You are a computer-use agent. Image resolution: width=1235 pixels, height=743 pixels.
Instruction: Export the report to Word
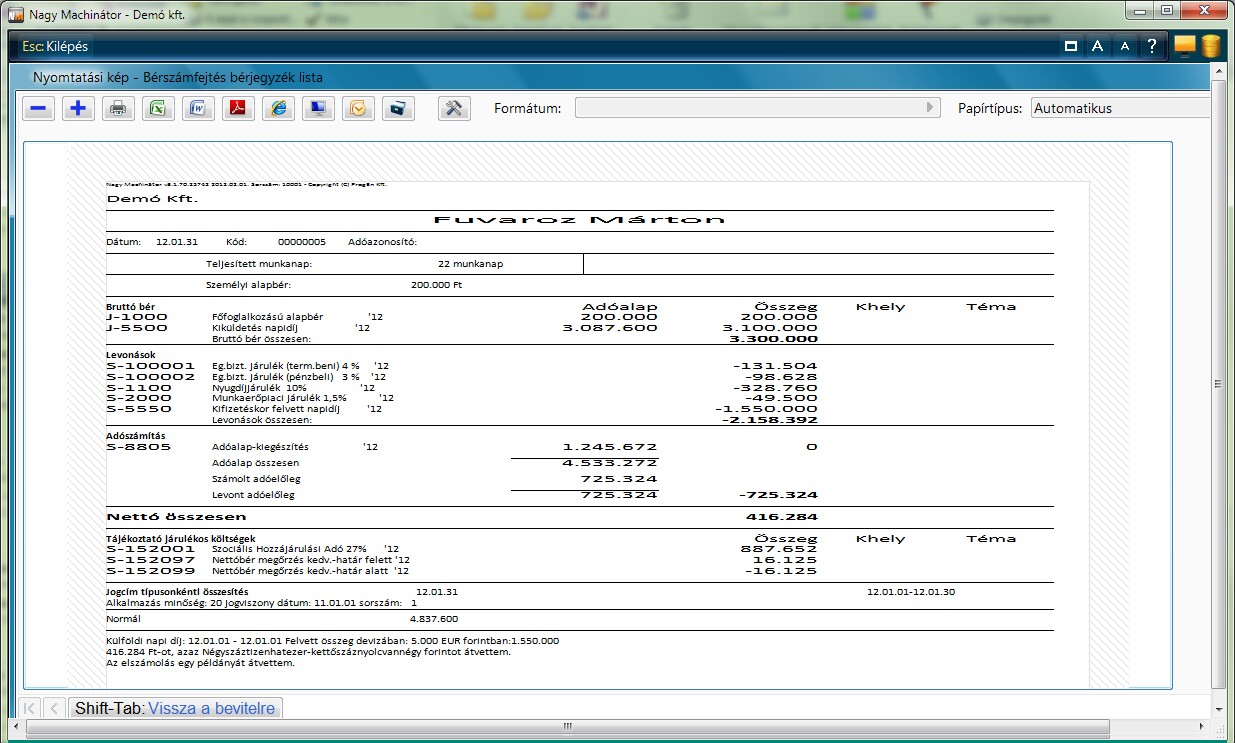[x=198, y=109]
